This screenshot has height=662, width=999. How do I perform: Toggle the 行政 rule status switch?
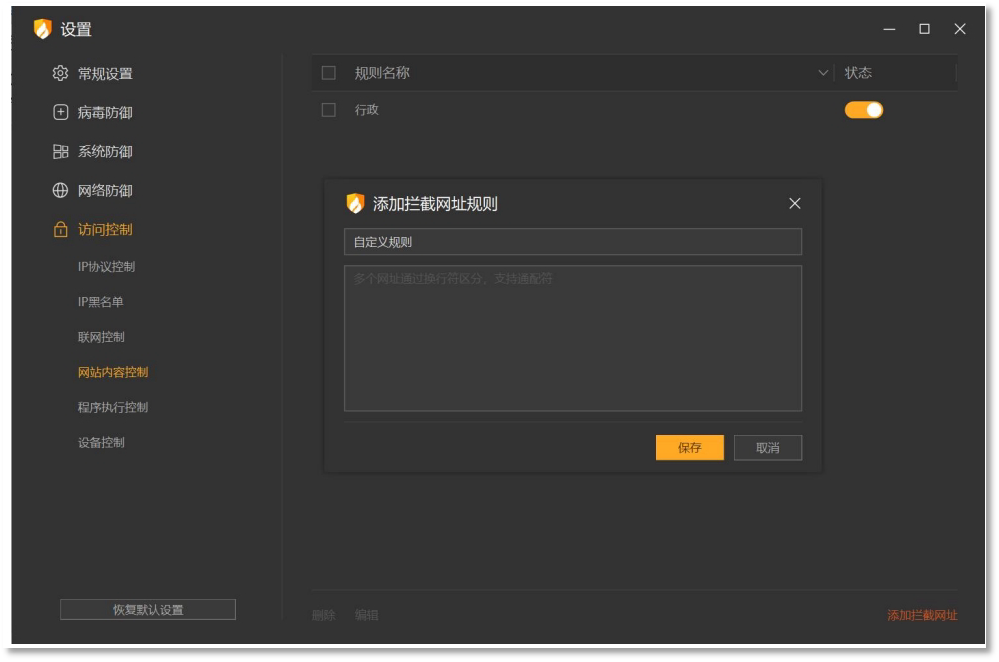[x=863, y=110]
